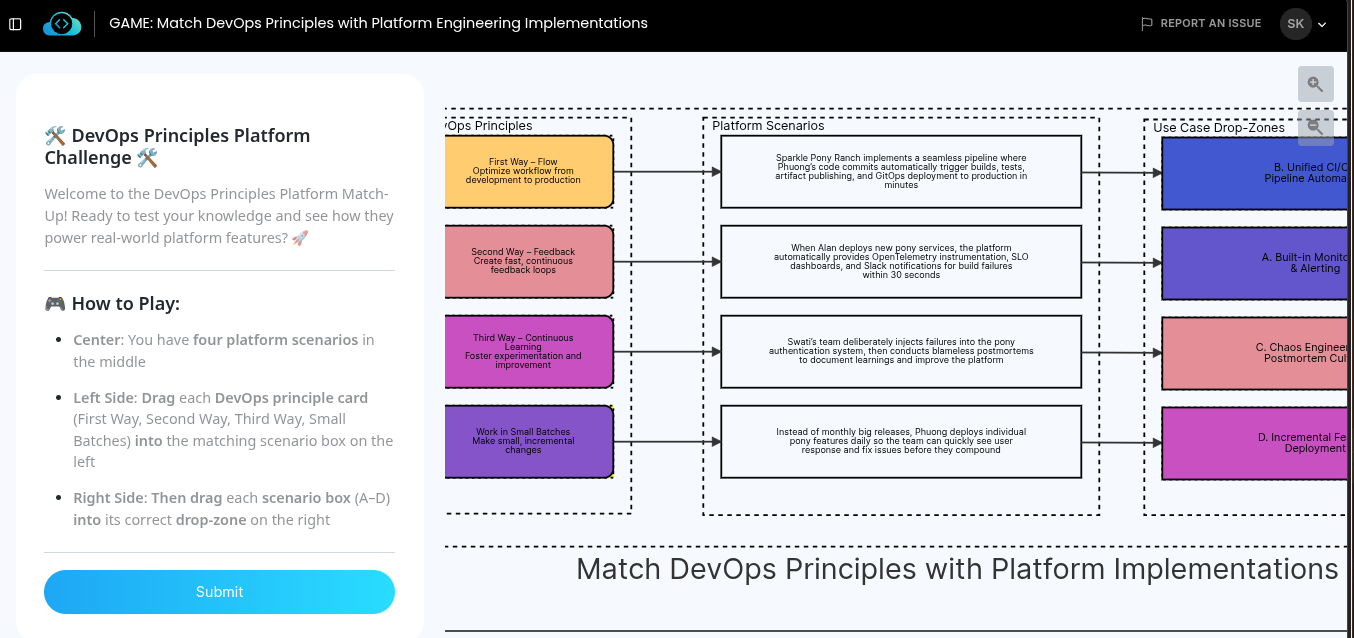Screen dimensions: 1354x638
Task: Select the First Way – Flow card
Action: pyautogui.click(x=529, y=172)
